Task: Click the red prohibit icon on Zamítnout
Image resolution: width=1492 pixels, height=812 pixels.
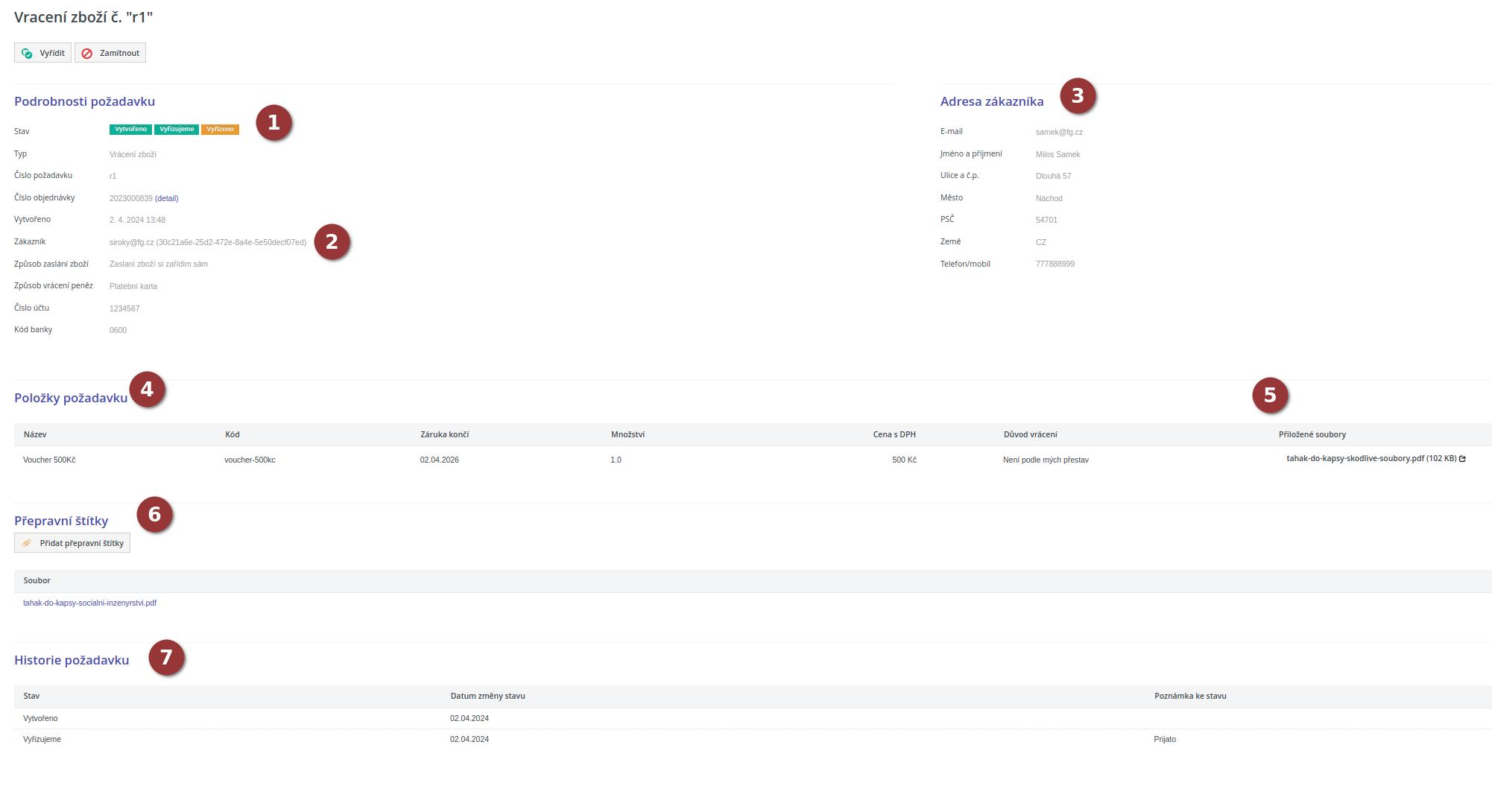Action: (x=87, y=53)
